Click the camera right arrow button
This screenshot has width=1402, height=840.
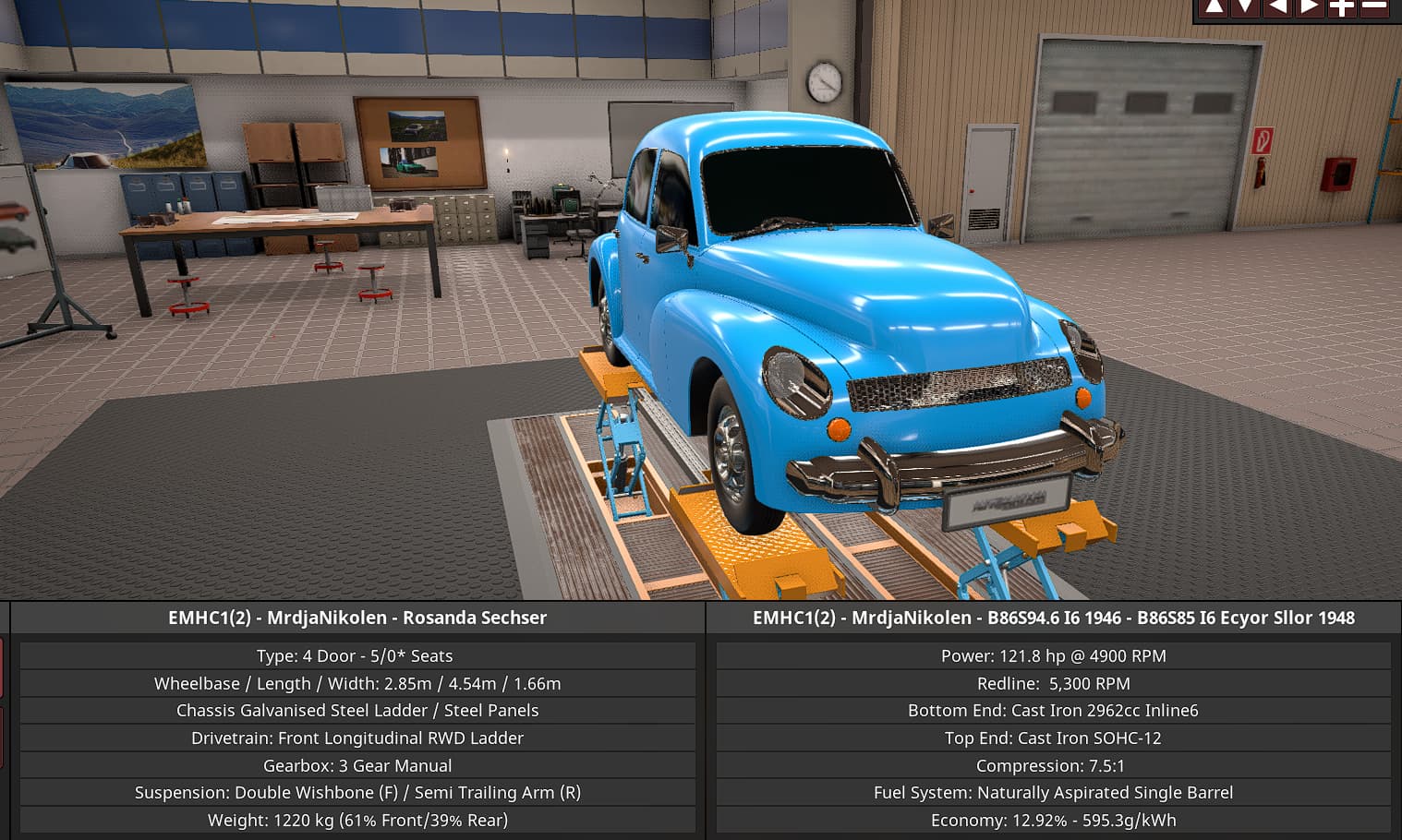click(x=1310, y=7)
